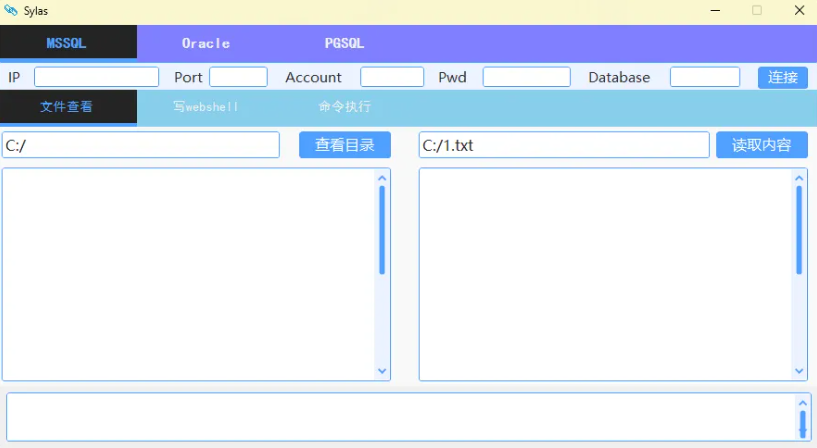Click the C:/ directory path field

pyautogui.click(x=141, y=145)
